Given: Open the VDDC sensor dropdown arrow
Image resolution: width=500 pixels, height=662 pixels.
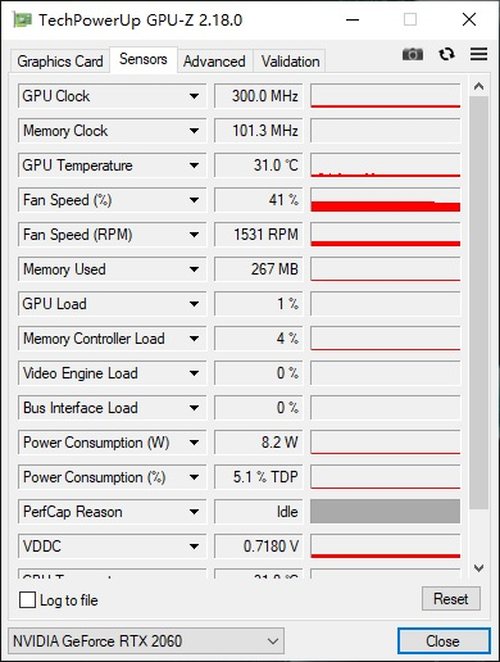Looking at the screenshot, I should click(x=194, y=547).
